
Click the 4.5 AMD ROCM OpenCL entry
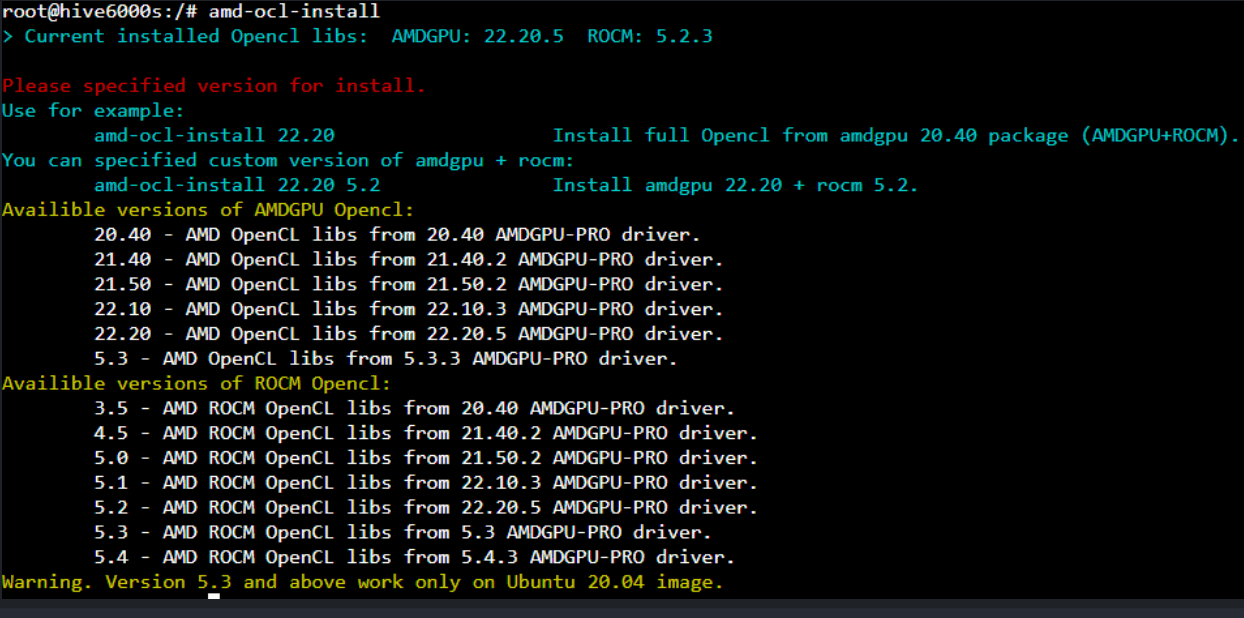click(x=425, y=433)
